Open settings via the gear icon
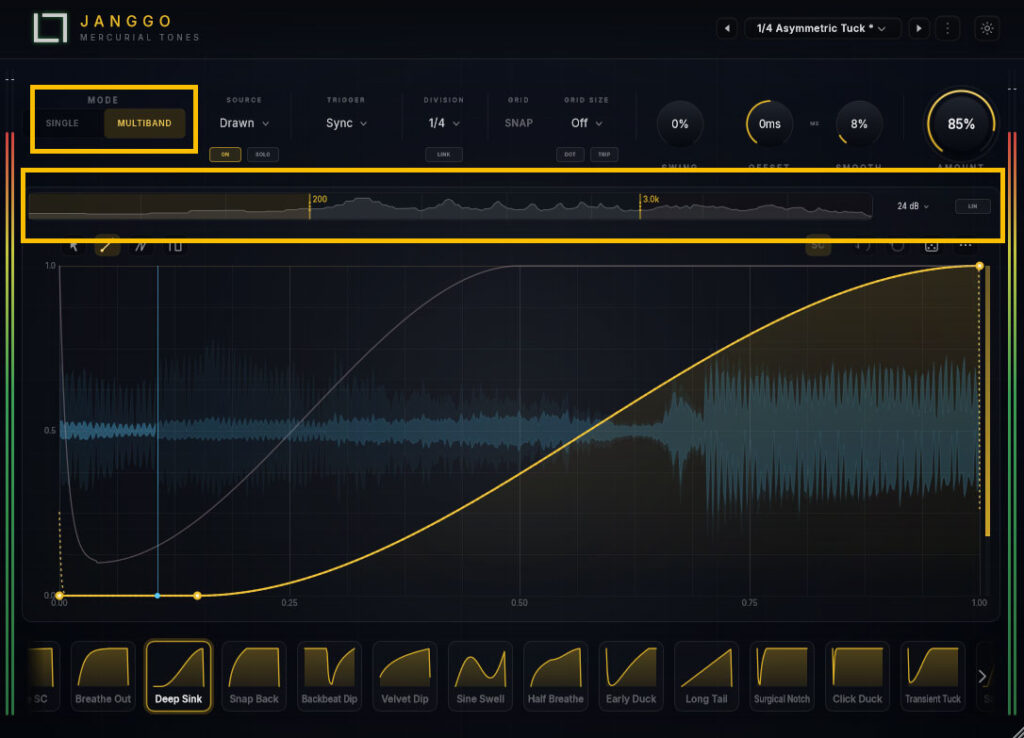 pos(987,28)
